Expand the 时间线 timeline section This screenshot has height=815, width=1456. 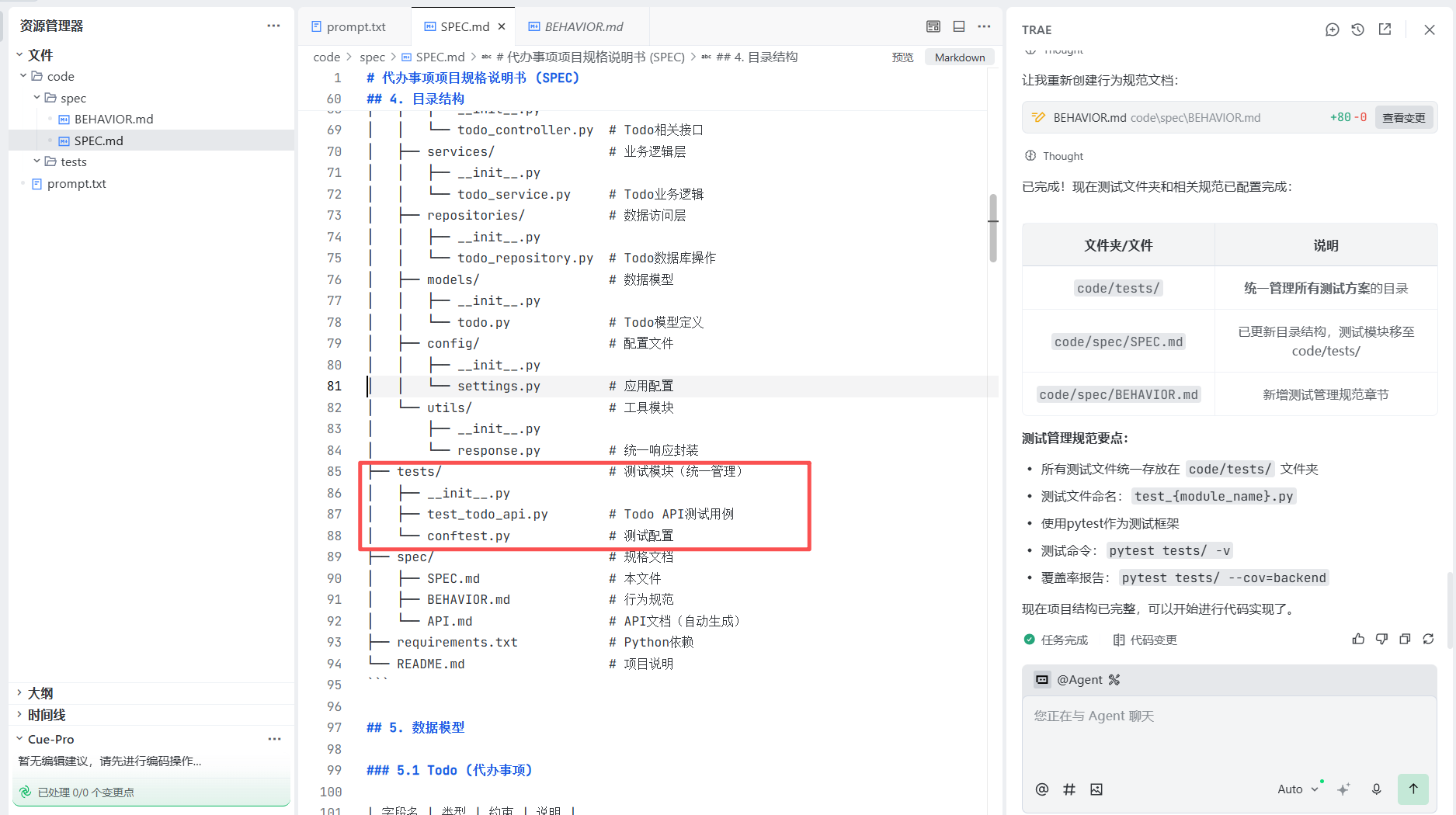19,714
